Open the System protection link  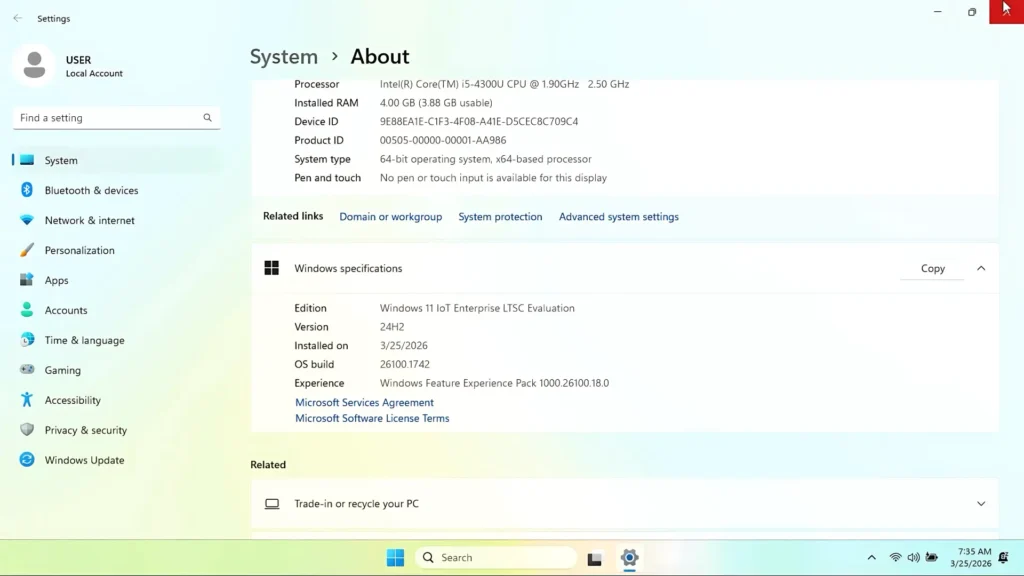500,217
